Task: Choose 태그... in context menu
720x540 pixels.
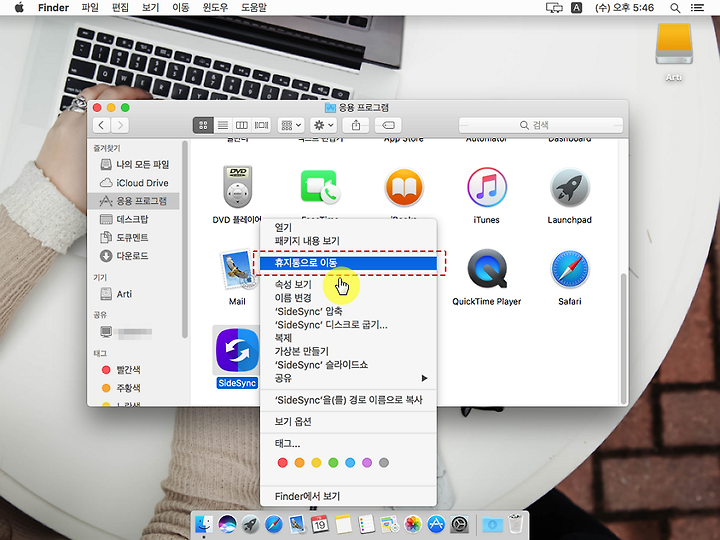Action: point(348,444)
